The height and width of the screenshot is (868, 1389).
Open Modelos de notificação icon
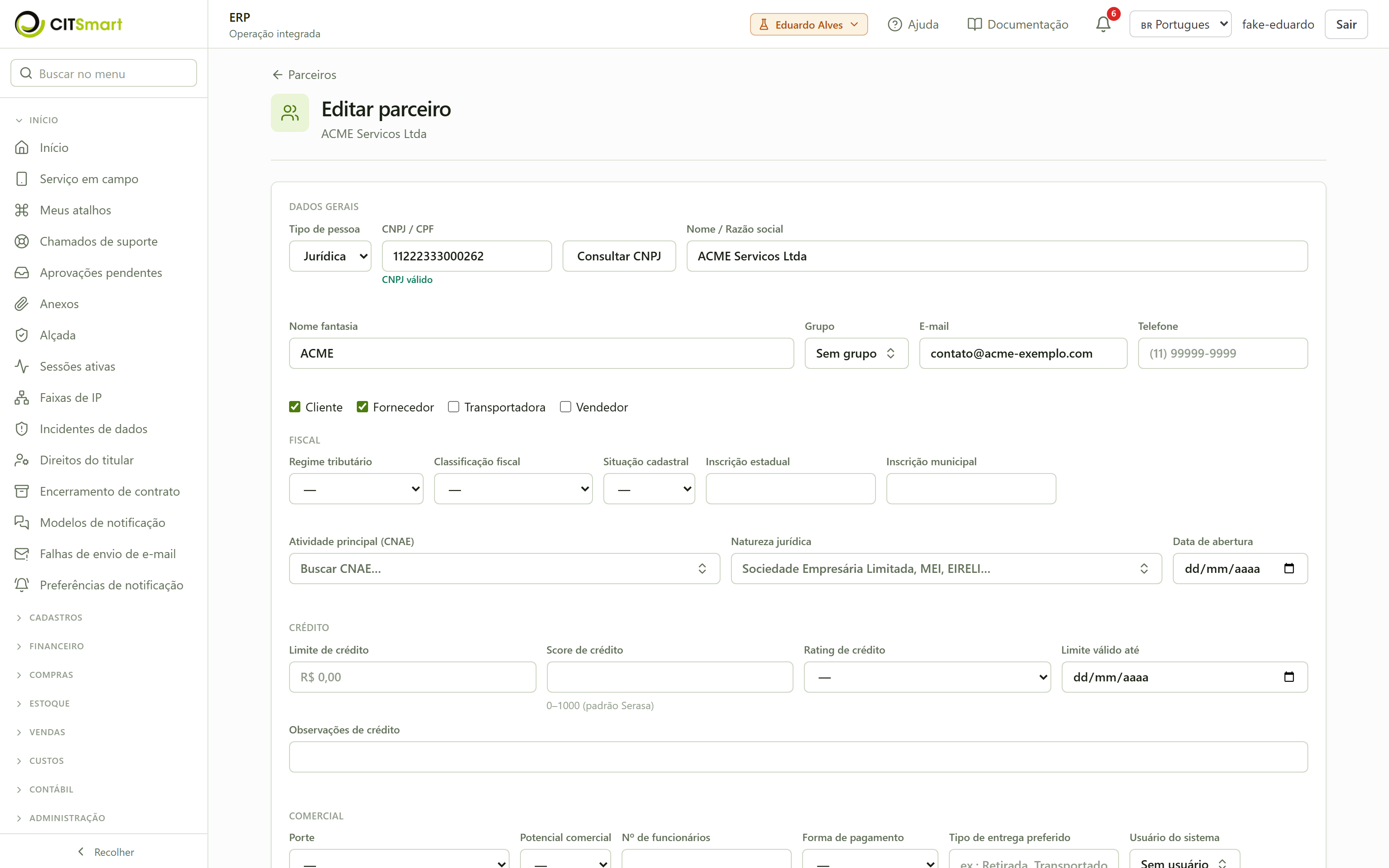point(22,523)
